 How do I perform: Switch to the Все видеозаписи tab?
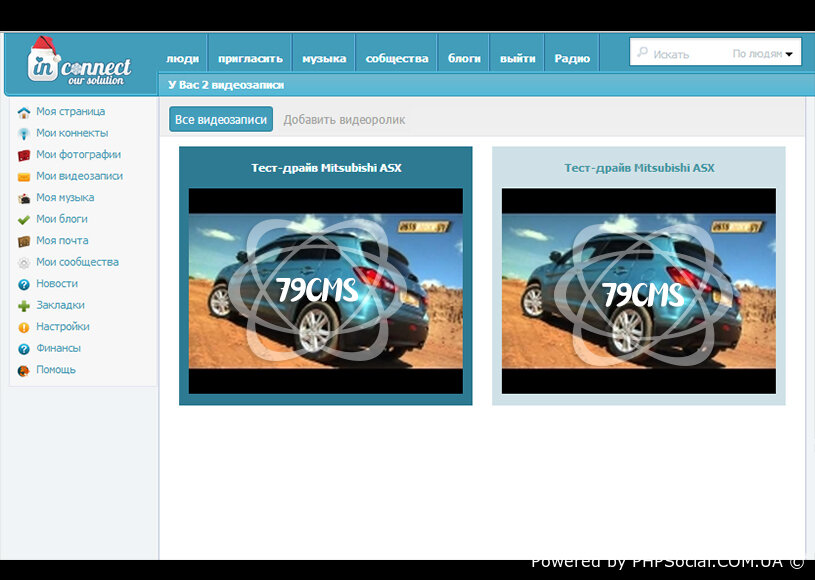[x=221, y=119]
